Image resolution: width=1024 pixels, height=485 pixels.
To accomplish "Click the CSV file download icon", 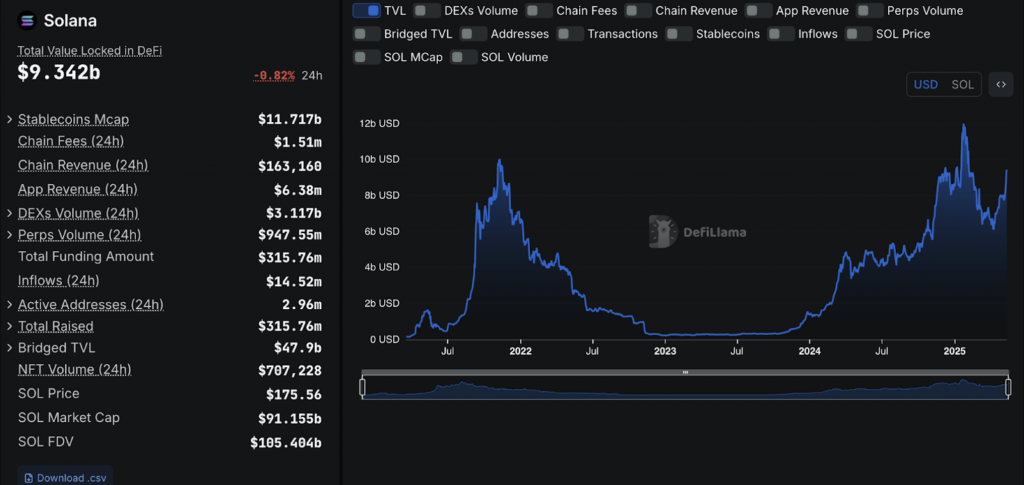I will pos(28,478).
